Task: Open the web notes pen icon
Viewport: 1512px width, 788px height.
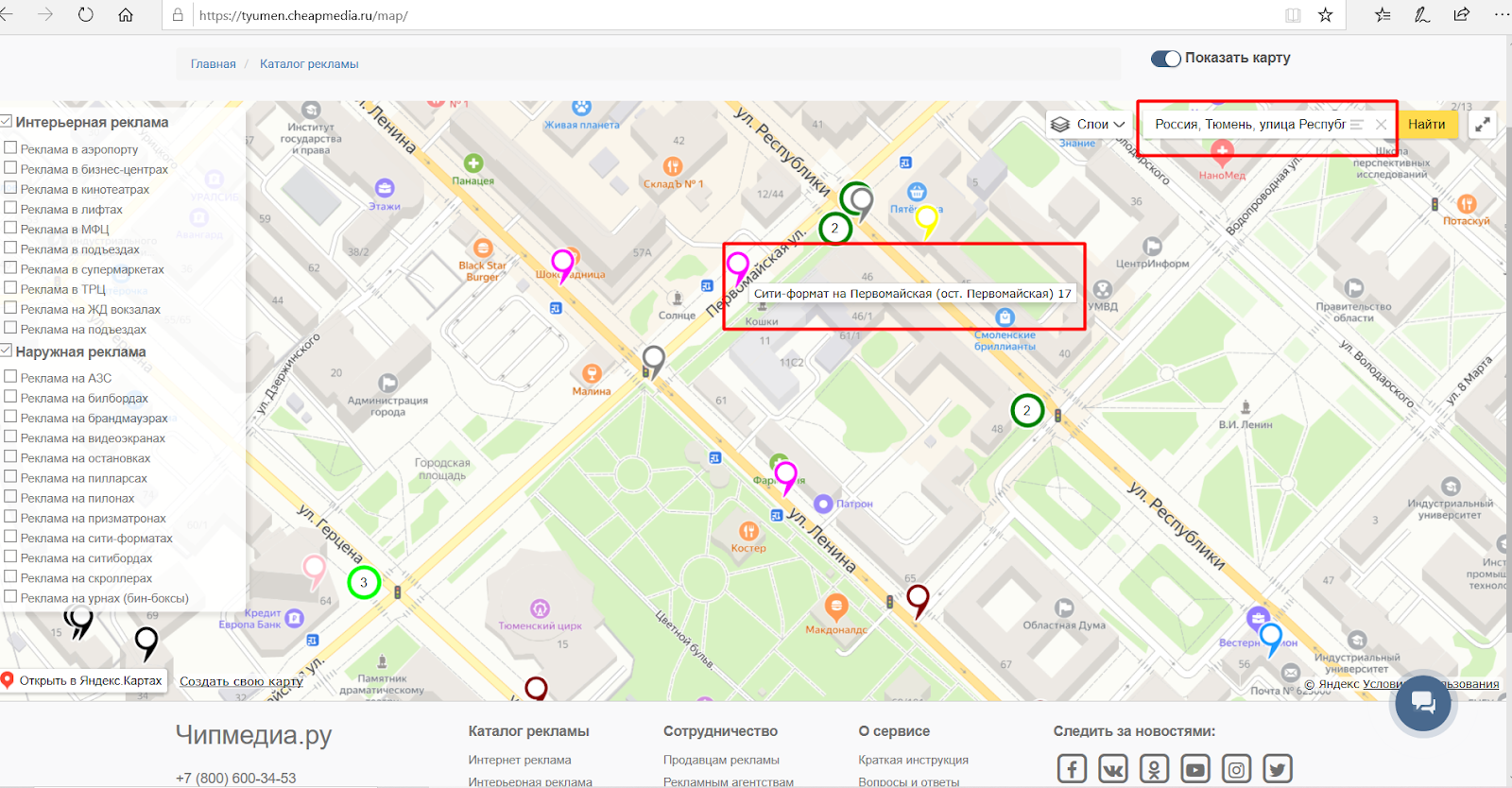Action: pyautogui.click(x=1421, y=15)
